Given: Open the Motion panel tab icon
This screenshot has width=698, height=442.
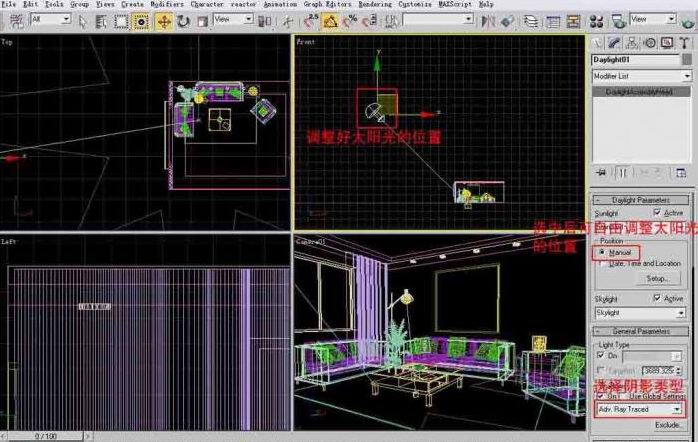Looking at the screenshot, I should [650, 43].
